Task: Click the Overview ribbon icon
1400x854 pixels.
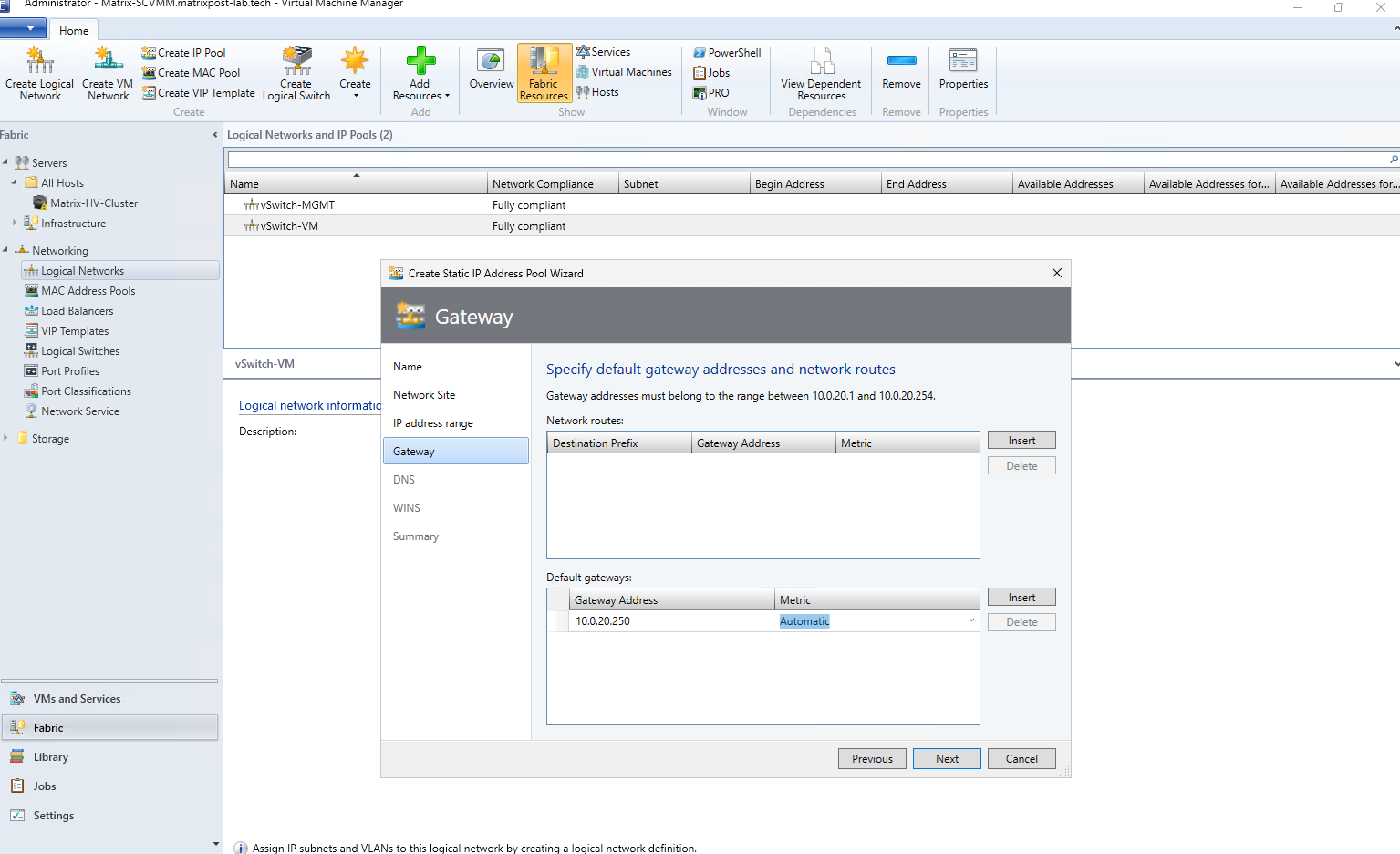Action: click(492, 69)
